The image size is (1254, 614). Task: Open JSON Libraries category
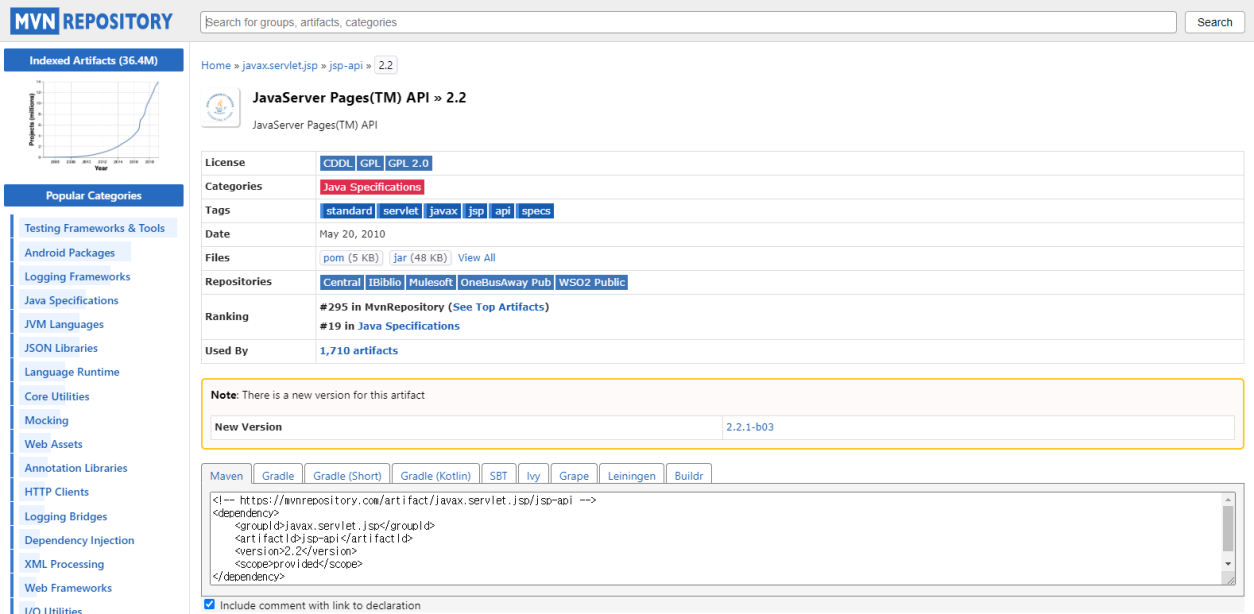tap(61, 349)
